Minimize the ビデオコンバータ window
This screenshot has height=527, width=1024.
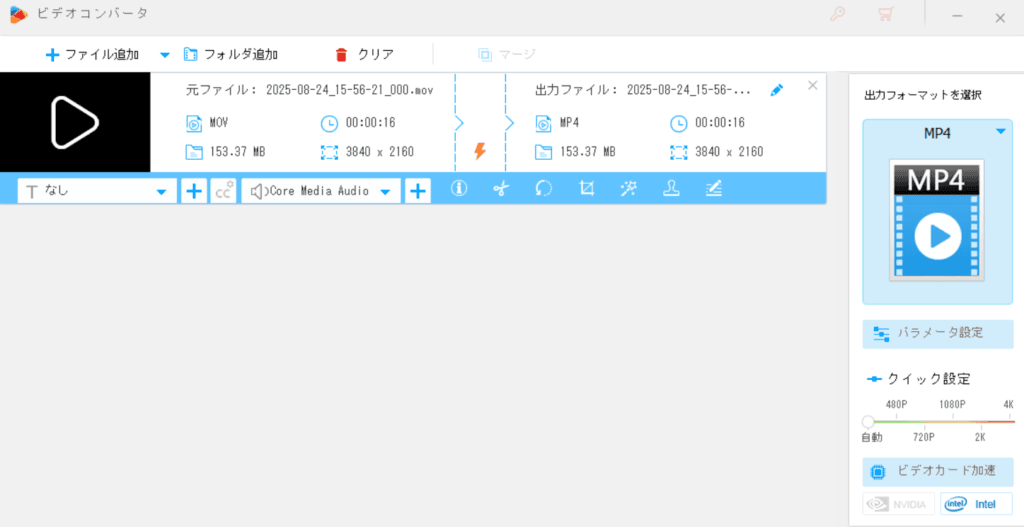point(957,16)
